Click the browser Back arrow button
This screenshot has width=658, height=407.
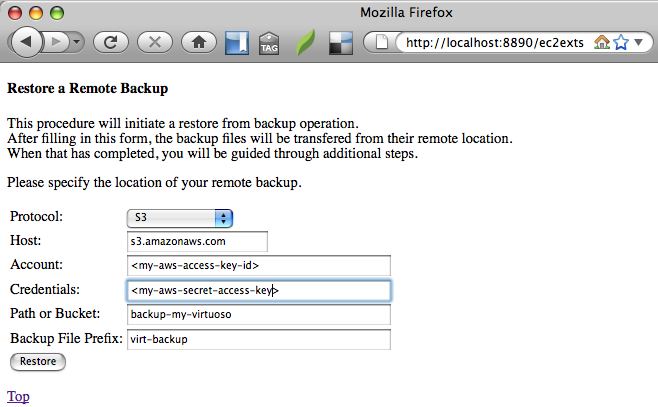(x=26, y=42)
